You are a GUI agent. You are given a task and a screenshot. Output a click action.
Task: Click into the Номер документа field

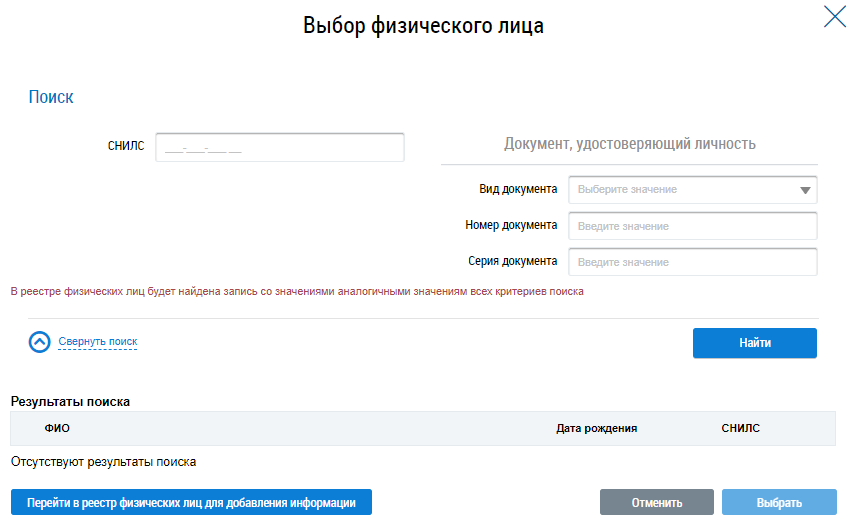692,226
